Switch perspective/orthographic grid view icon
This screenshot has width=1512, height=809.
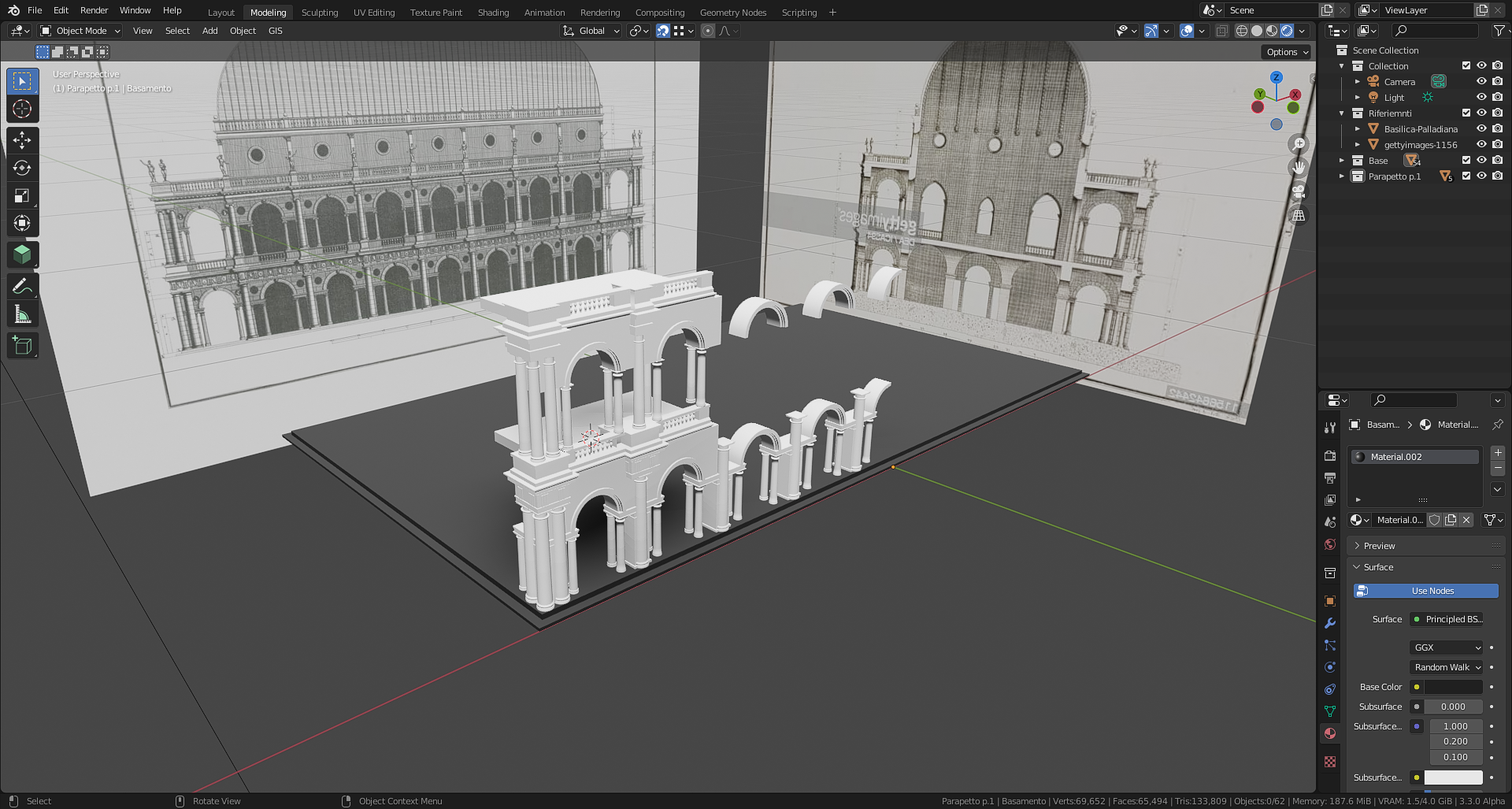coord(1298,215)
